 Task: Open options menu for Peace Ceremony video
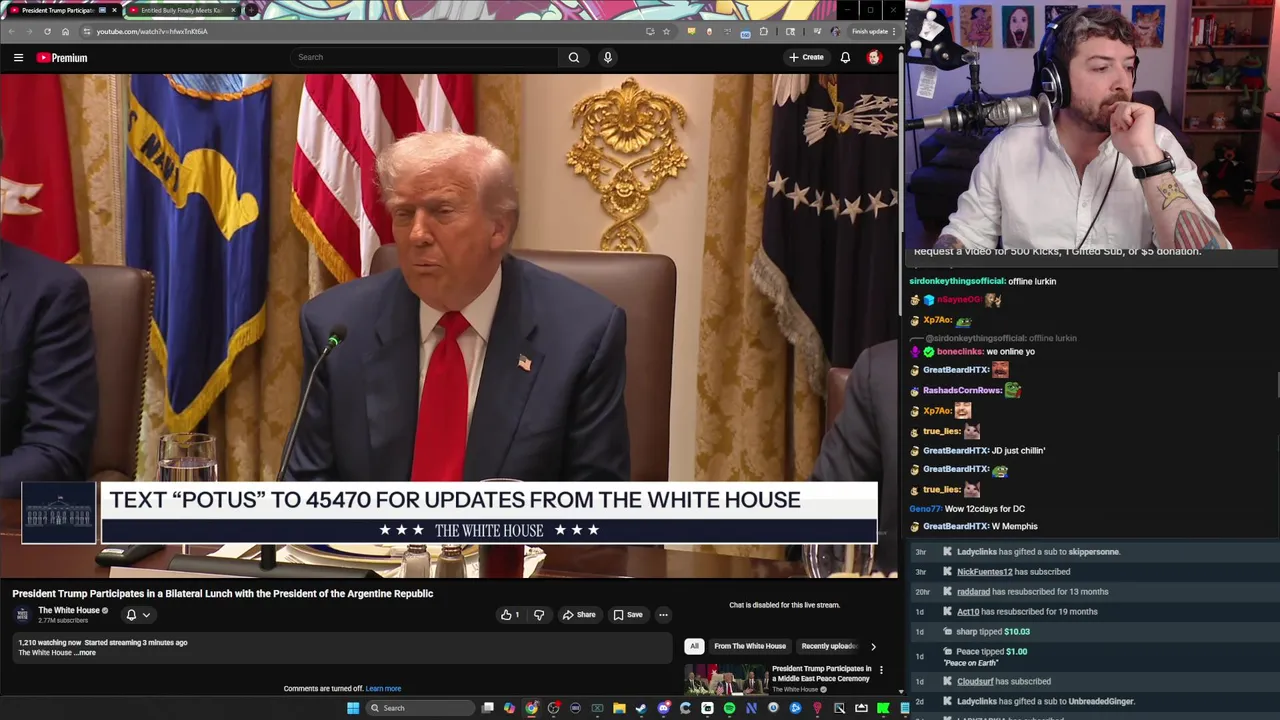[881, 669]
